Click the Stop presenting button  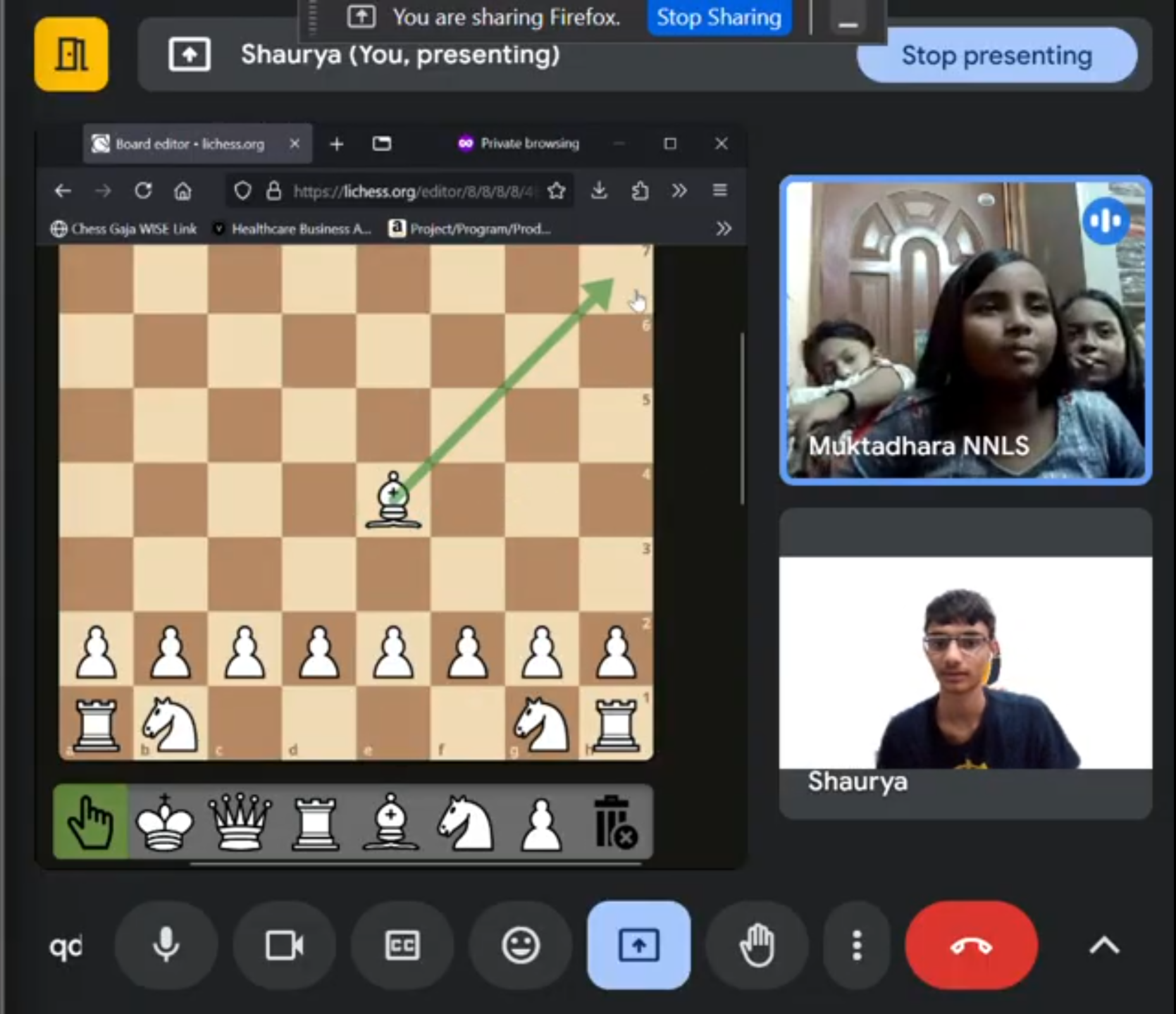996,56
